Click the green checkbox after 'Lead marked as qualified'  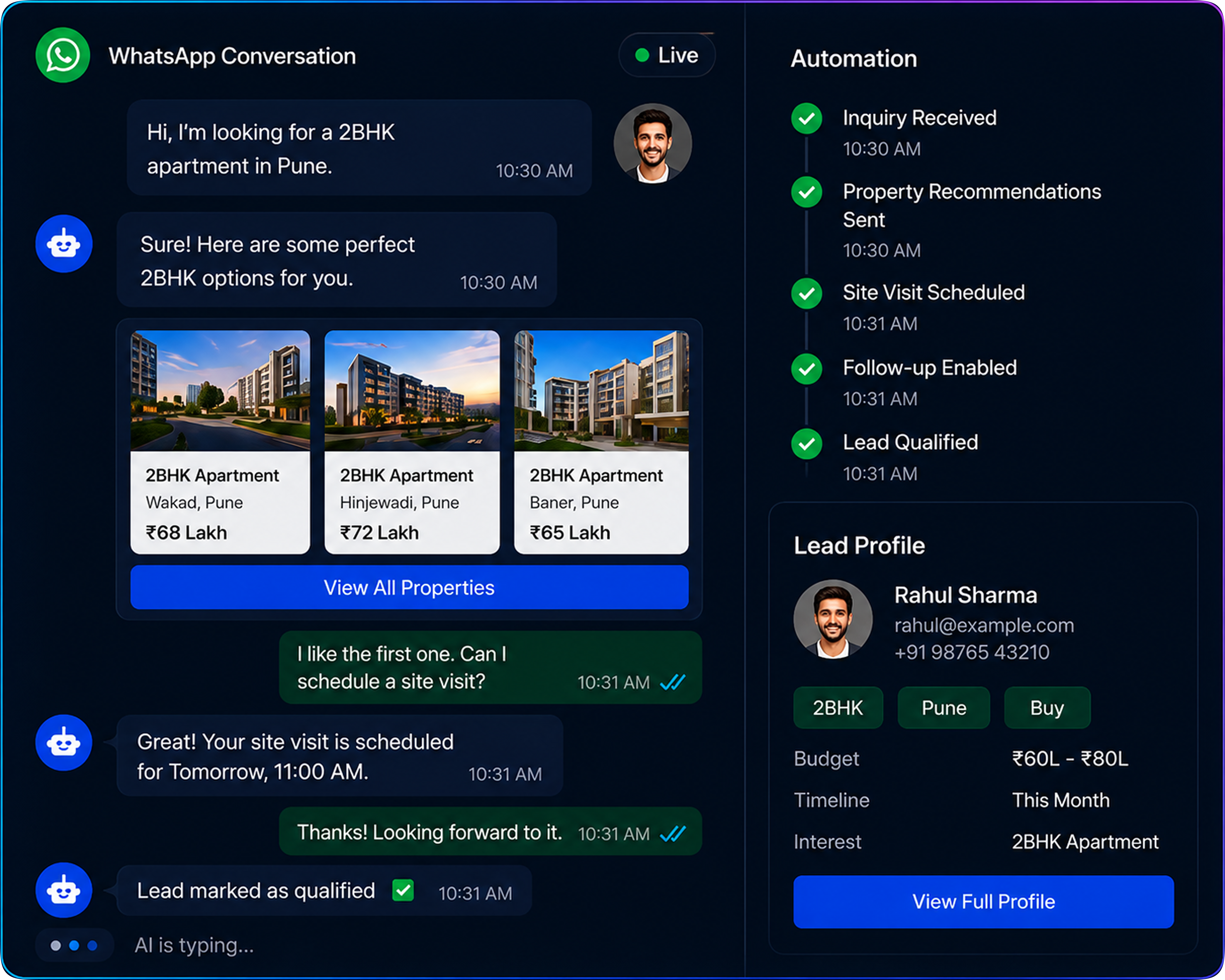(x=403, y=890)
